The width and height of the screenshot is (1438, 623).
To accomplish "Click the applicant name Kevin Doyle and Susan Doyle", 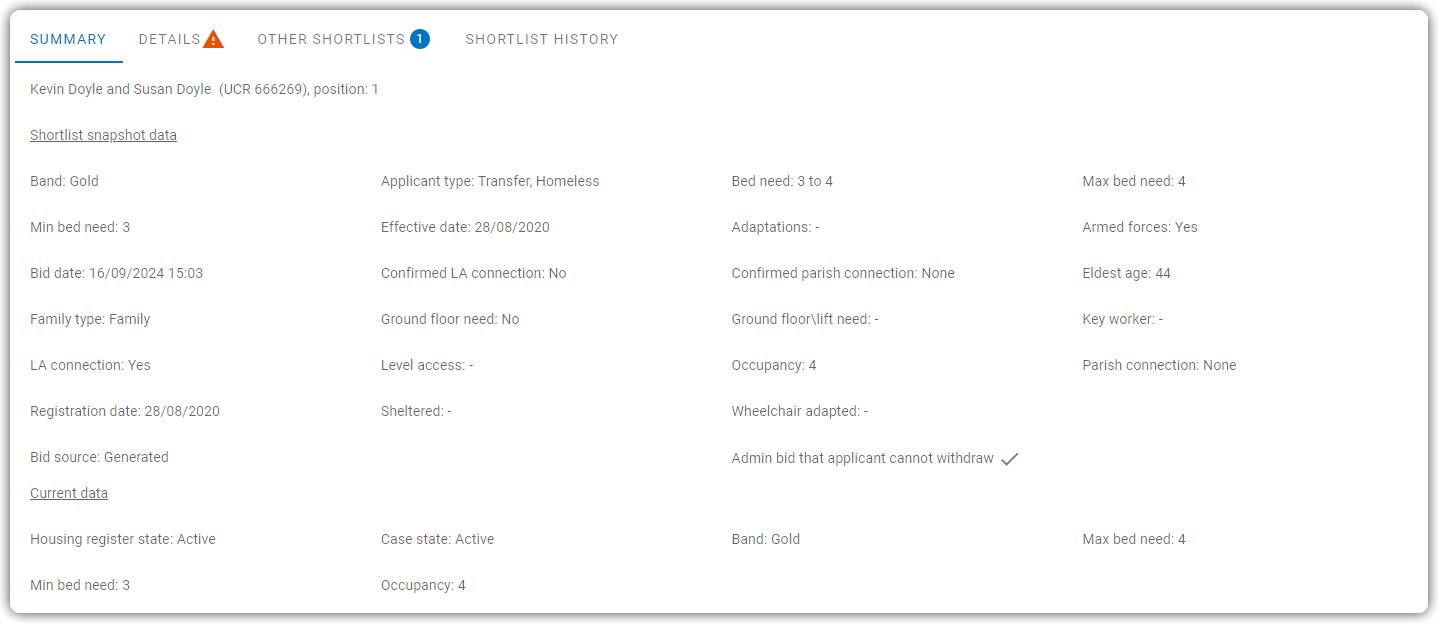I will 121,89.
